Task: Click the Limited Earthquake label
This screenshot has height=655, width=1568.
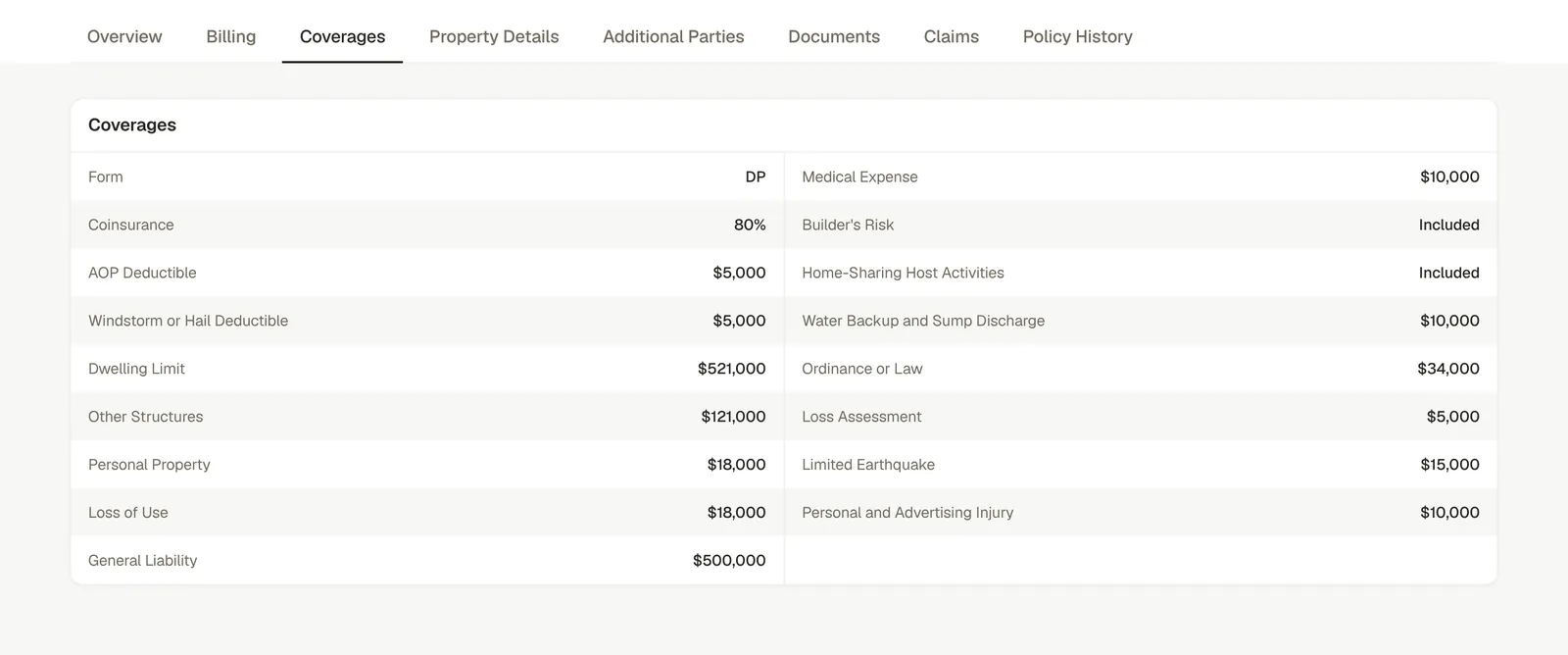Action: [868, 465]
